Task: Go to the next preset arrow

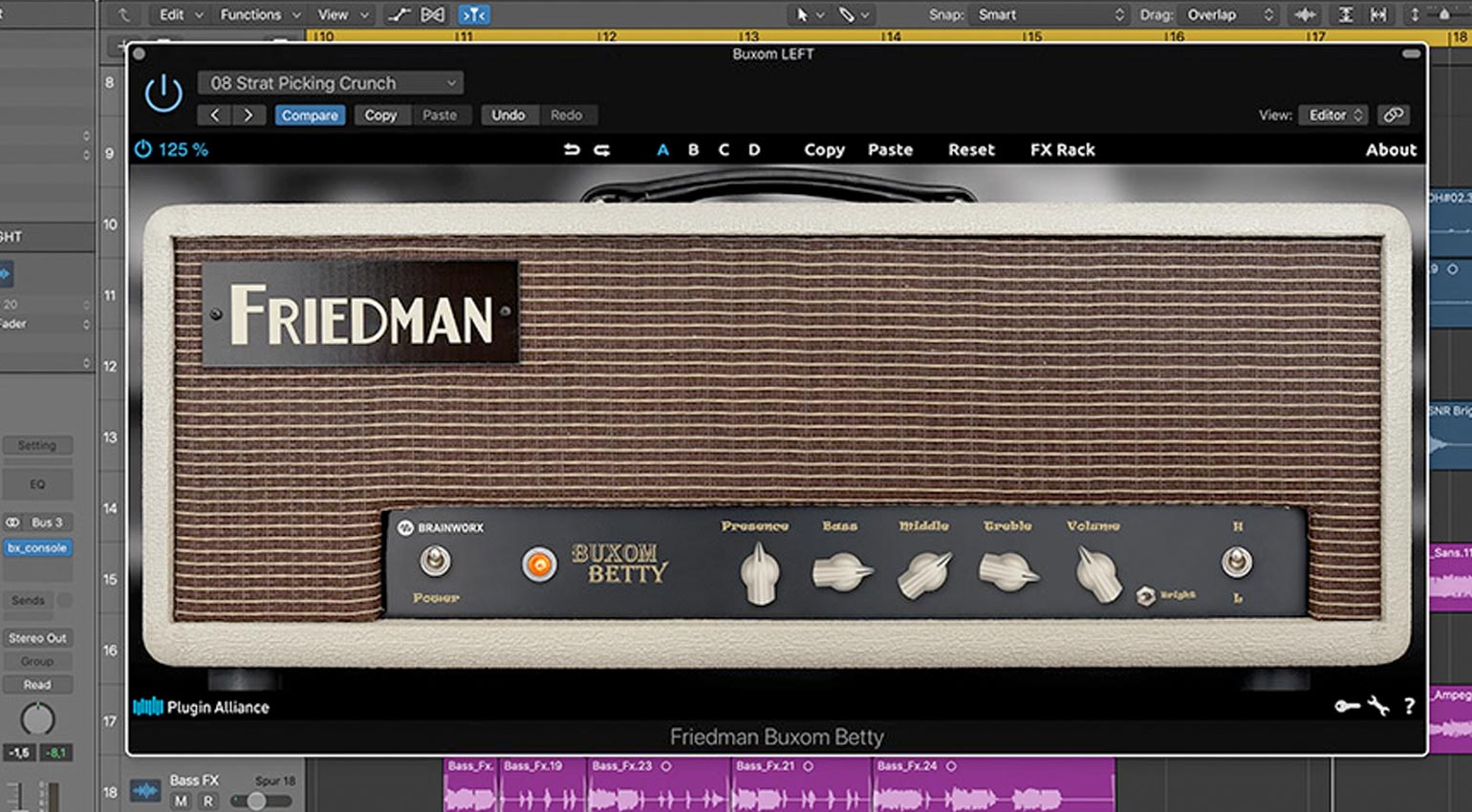Action: coord(249,115)
